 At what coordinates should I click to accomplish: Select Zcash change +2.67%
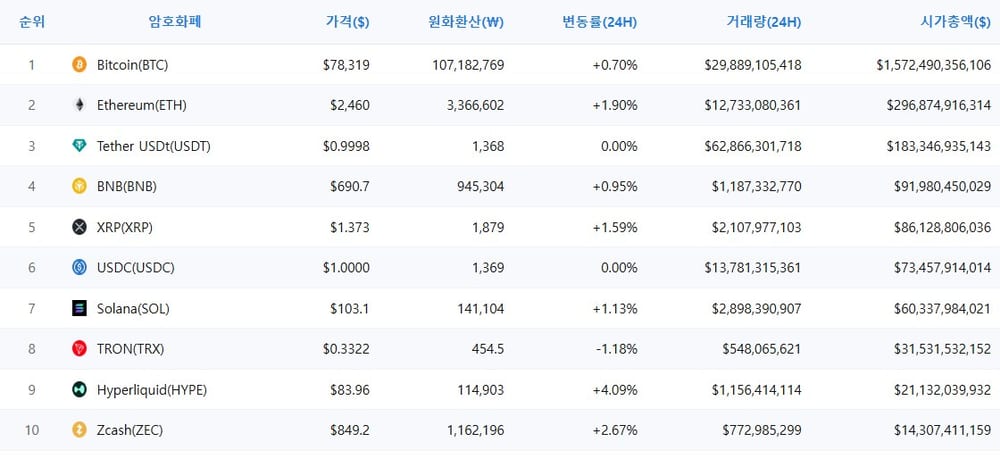615,430
